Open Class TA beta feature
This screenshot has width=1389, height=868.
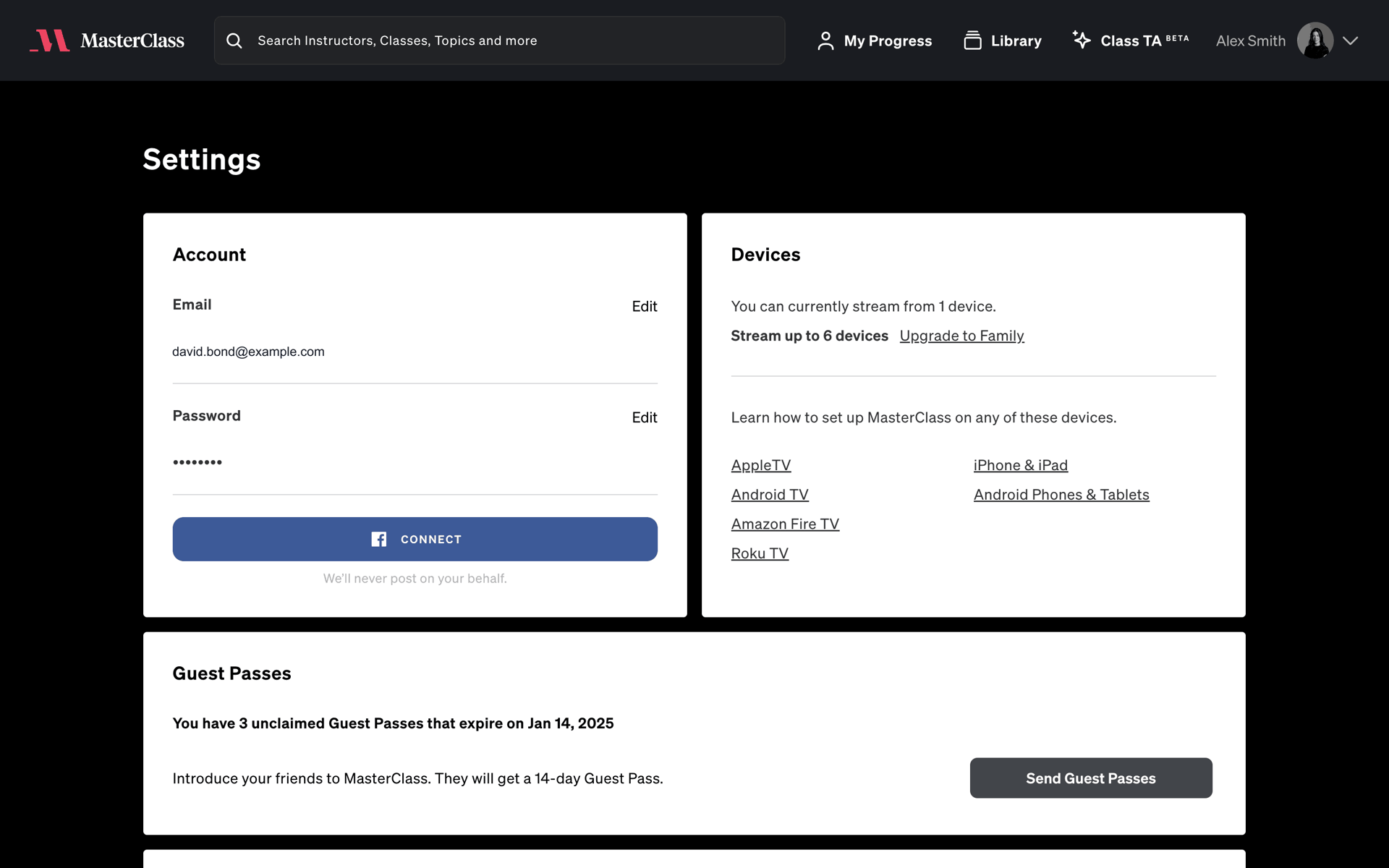(1131, 41)
